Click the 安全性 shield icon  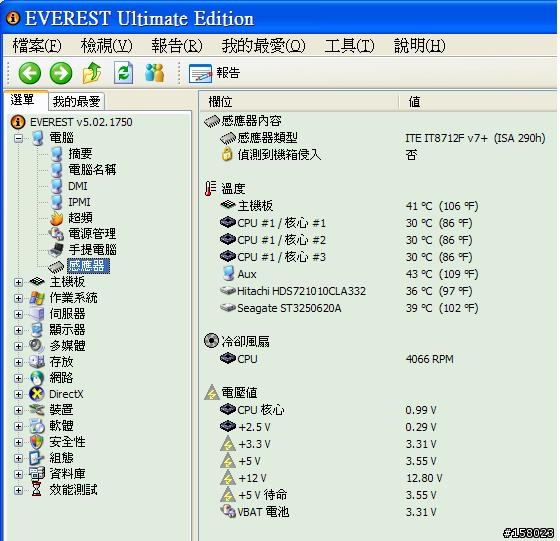point(37,442)
